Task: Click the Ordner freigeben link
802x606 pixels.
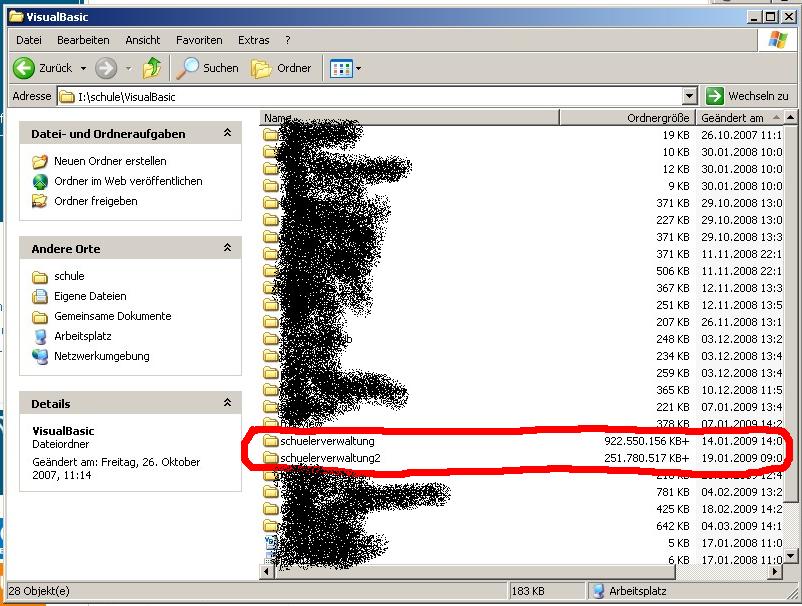Action: tap(96, 201)
